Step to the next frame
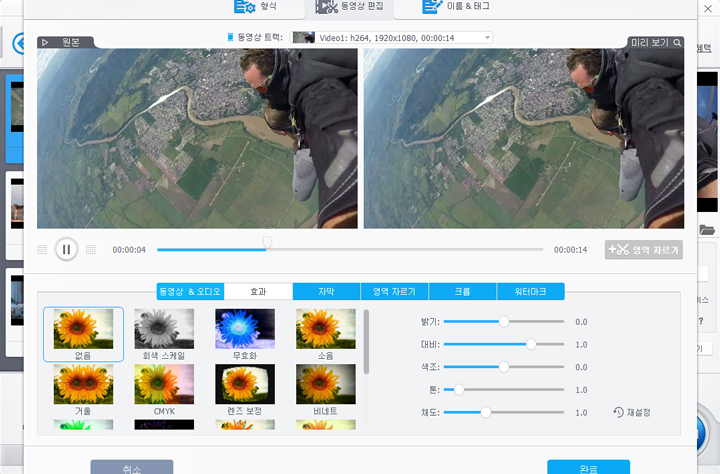 click(x=91, y=249)
